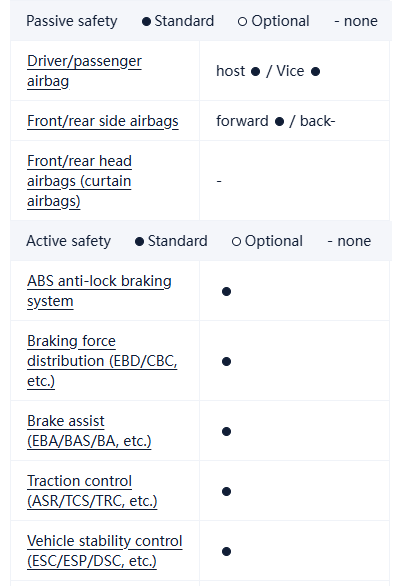Open Traction control (ASR/TCS/TRC) link
This screenshot has width=408, height=586.
coord(92,491)
